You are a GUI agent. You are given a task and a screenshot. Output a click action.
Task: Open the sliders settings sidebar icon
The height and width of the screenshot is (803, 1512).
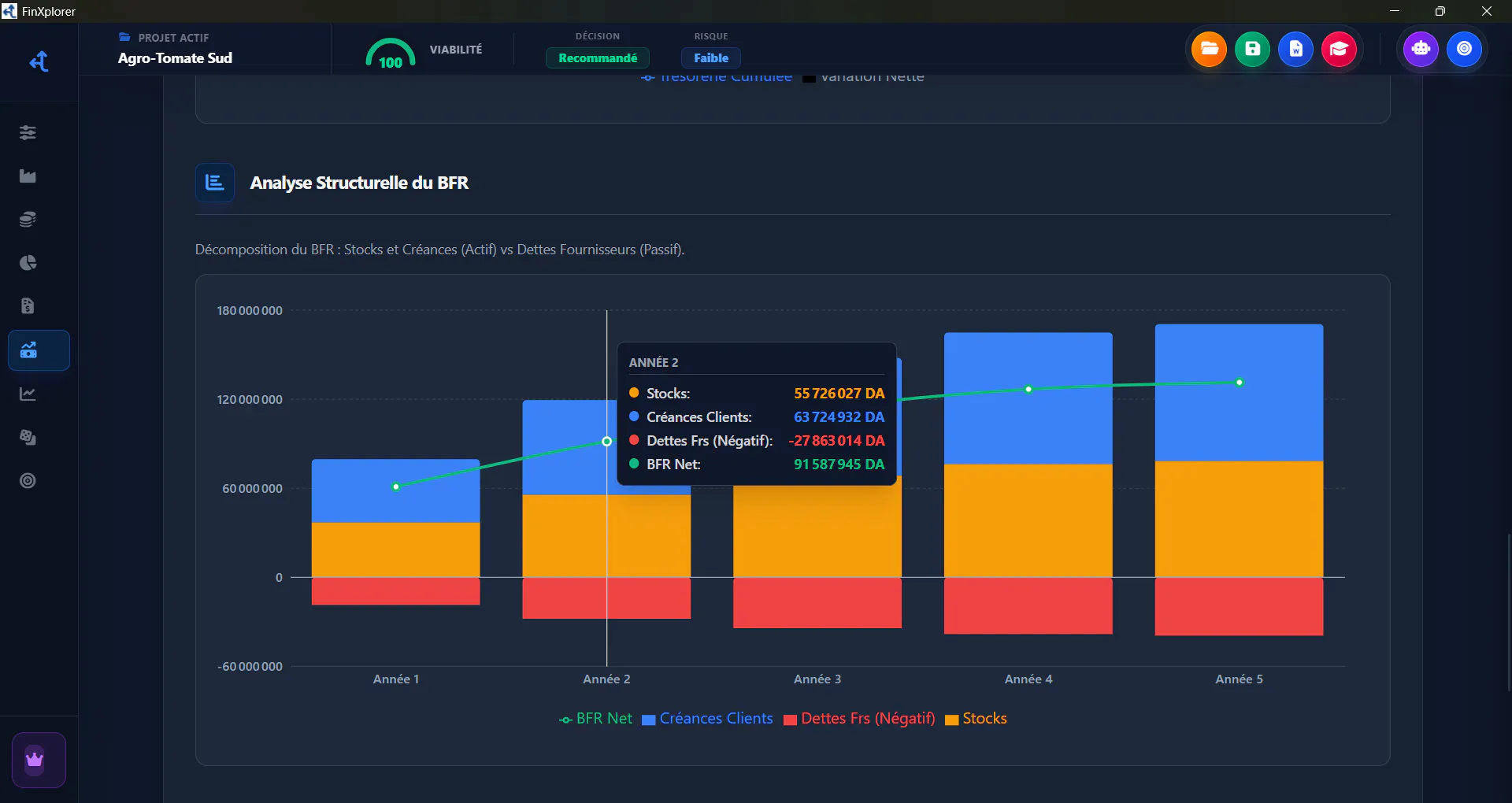point(28,132)
